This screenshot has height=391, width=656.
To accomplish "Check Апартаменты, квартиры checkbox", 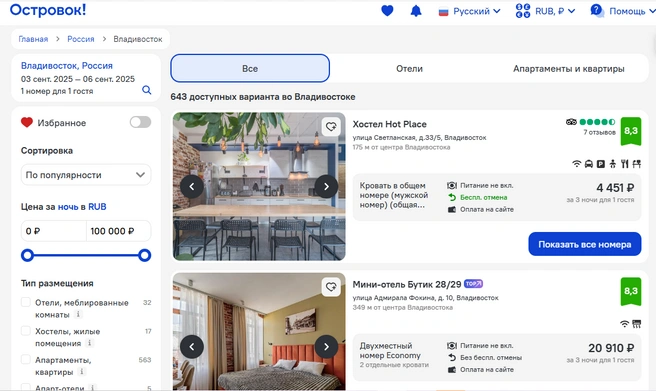I will [x=26, y=360].
